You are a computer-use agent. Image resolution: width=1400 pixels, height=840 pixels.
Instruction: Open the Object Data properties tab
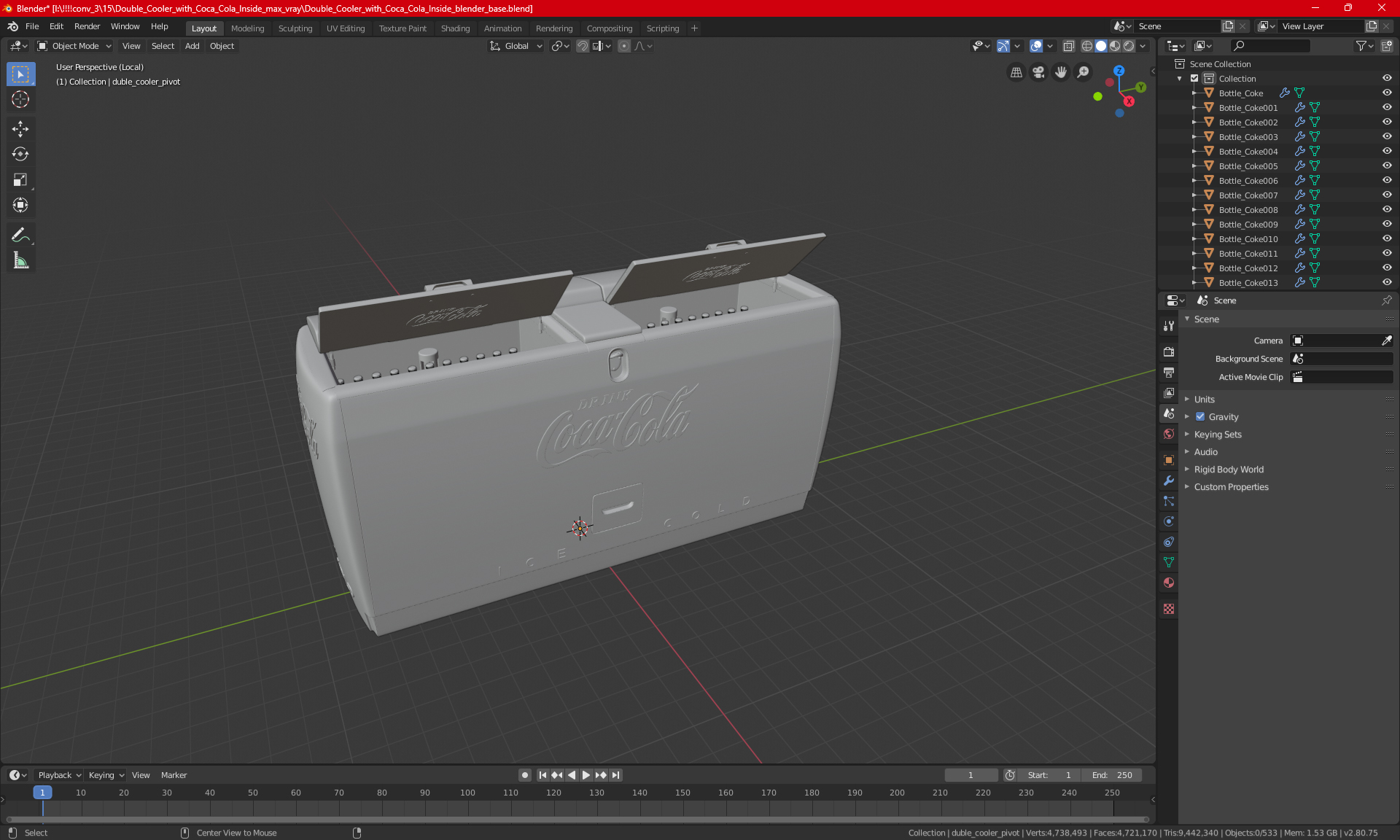point(1169,562)
